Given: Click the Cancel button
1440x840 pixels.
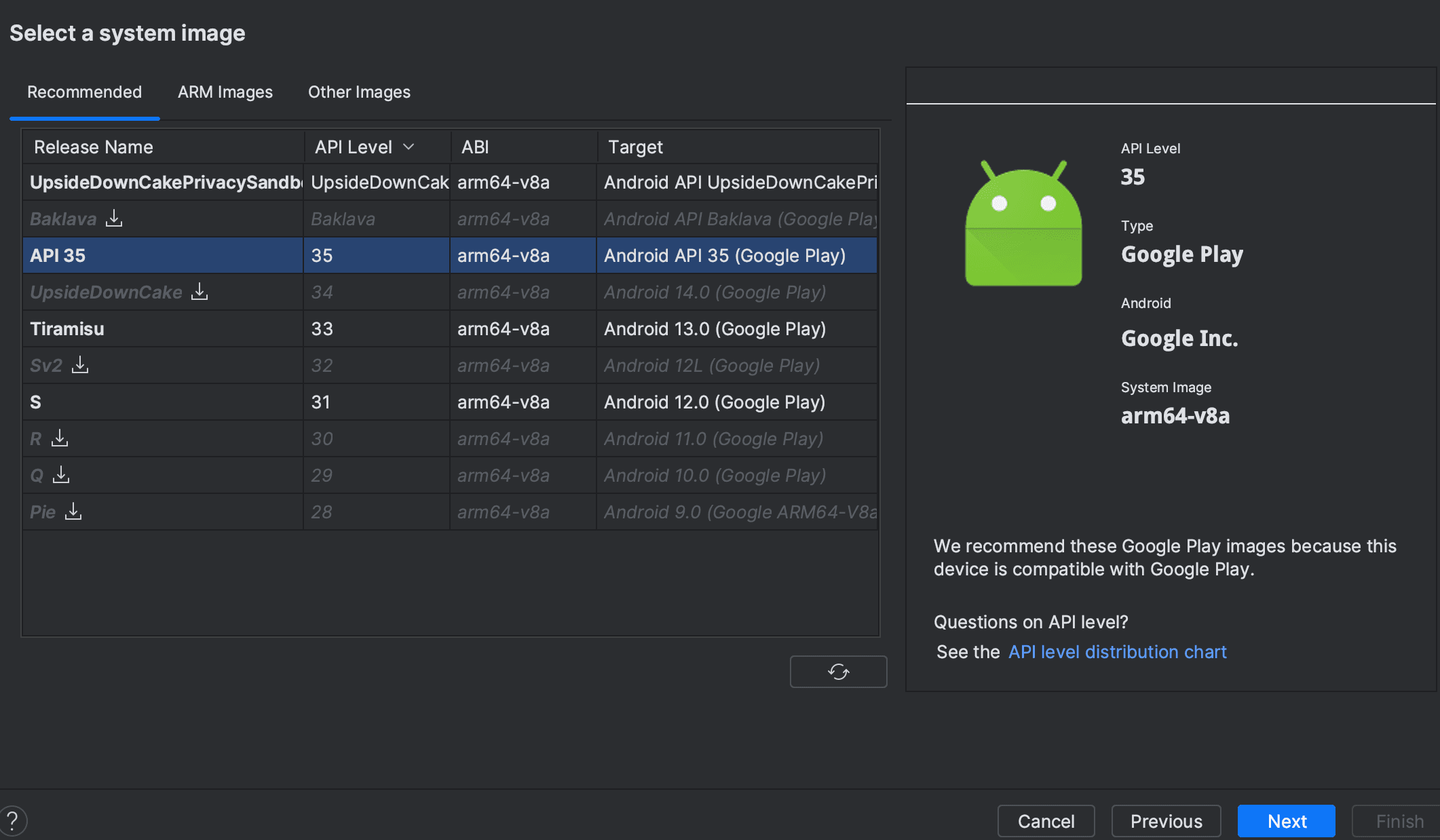Looking at the screenshot, I should click(x=1046, y=821).
